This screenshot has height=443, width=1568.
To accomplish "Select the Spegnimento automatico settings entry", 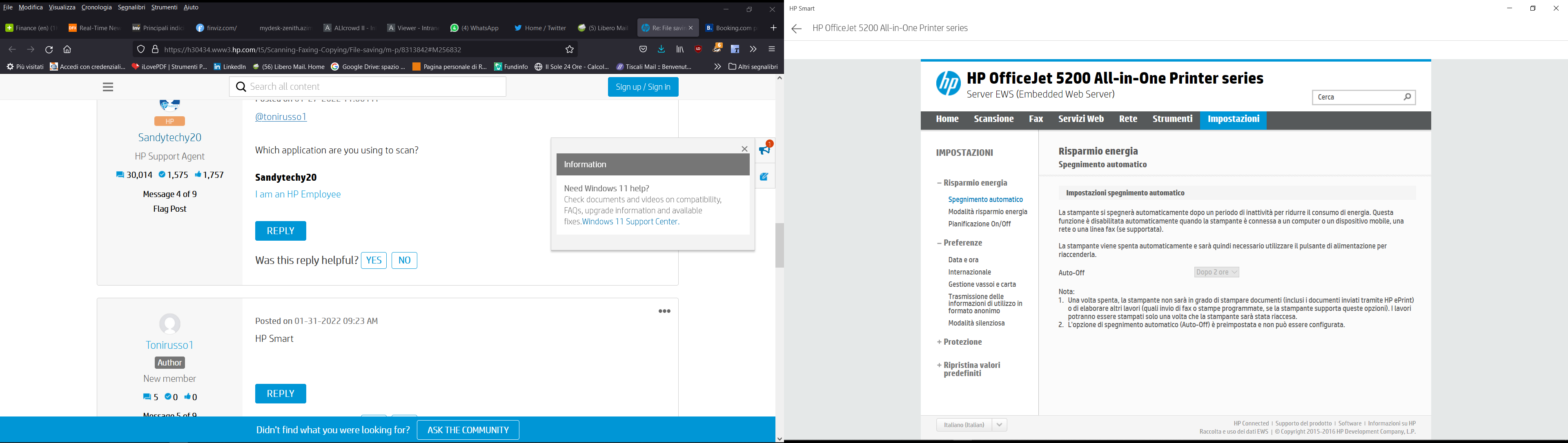I will coord(985,199).
